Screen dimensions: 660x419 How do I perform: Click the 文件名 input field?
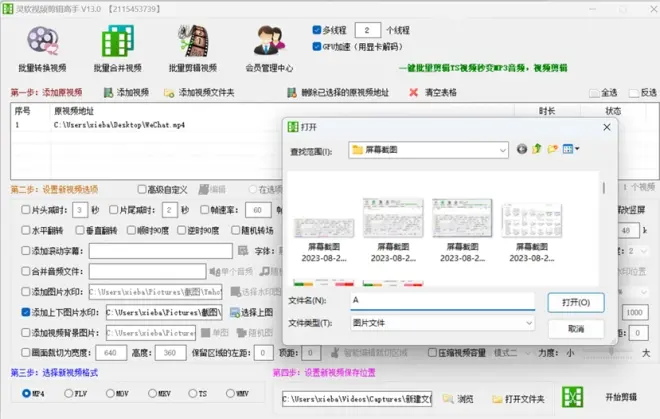(x=442, y=301)
